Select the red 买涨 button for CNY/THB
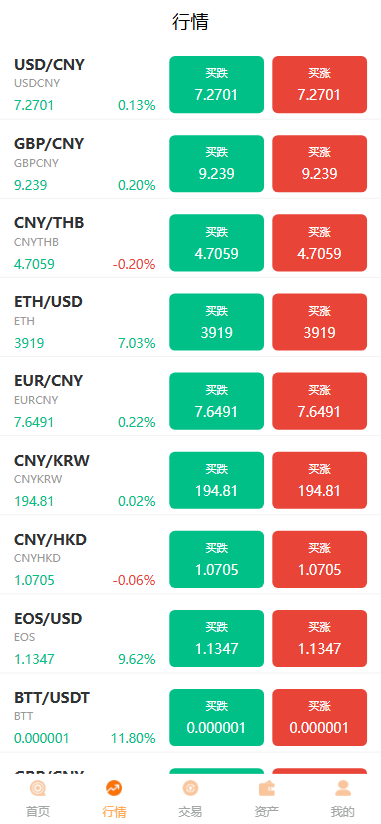 pos(320,243)
